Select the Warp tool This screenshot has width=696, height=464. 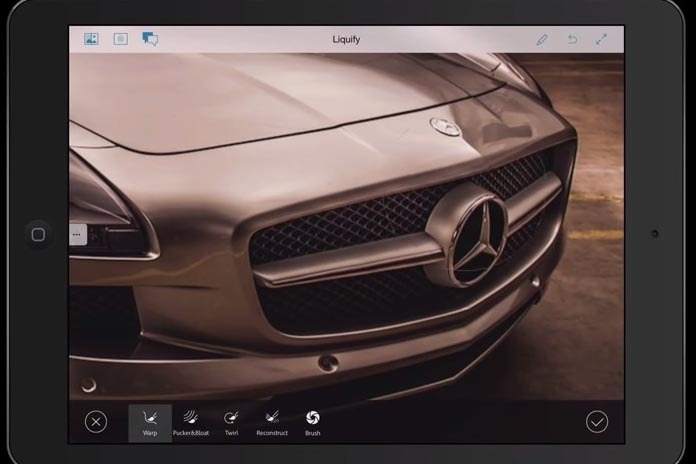click(150, 423)
